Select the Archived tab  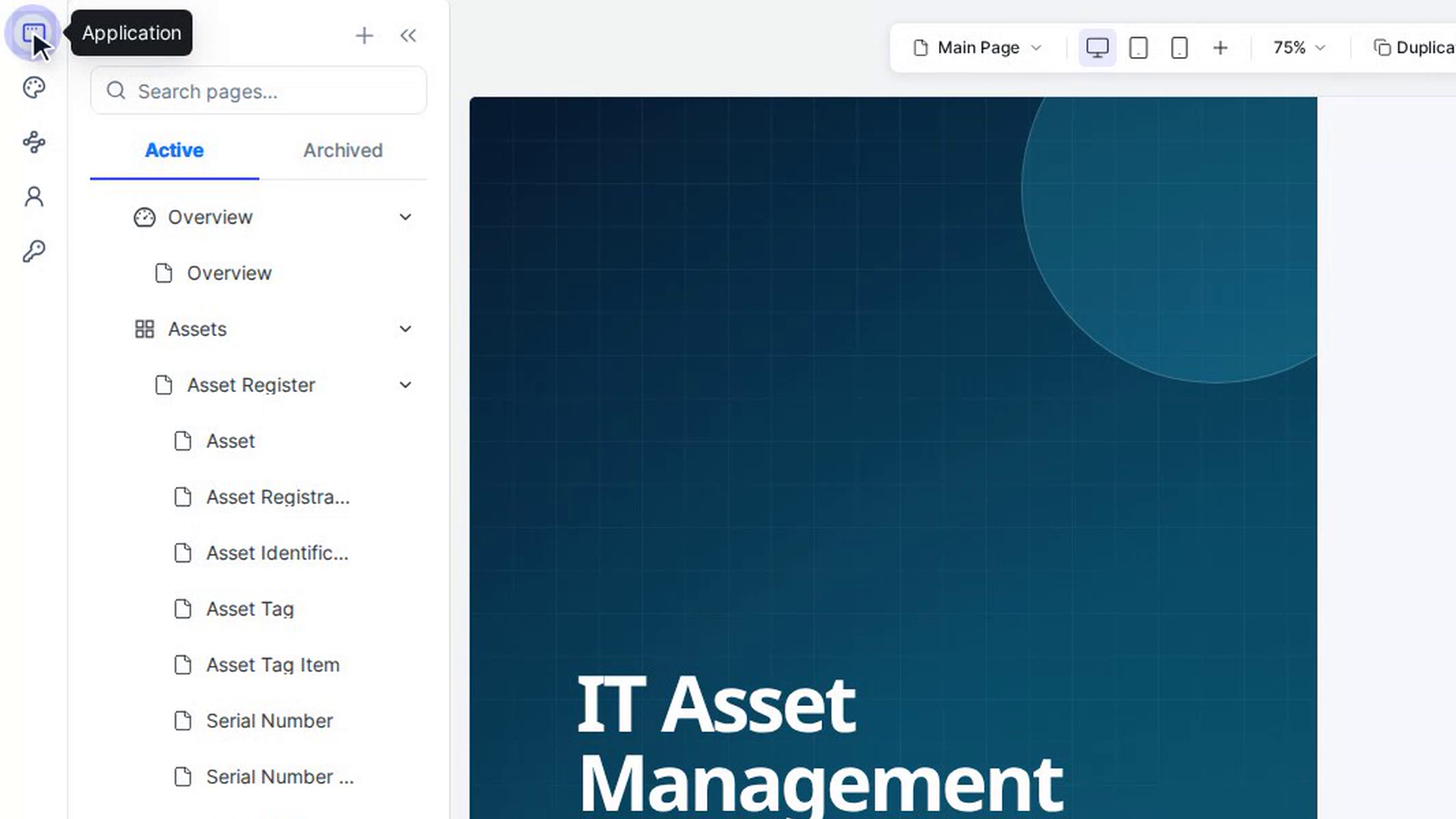tap(343, 151)
